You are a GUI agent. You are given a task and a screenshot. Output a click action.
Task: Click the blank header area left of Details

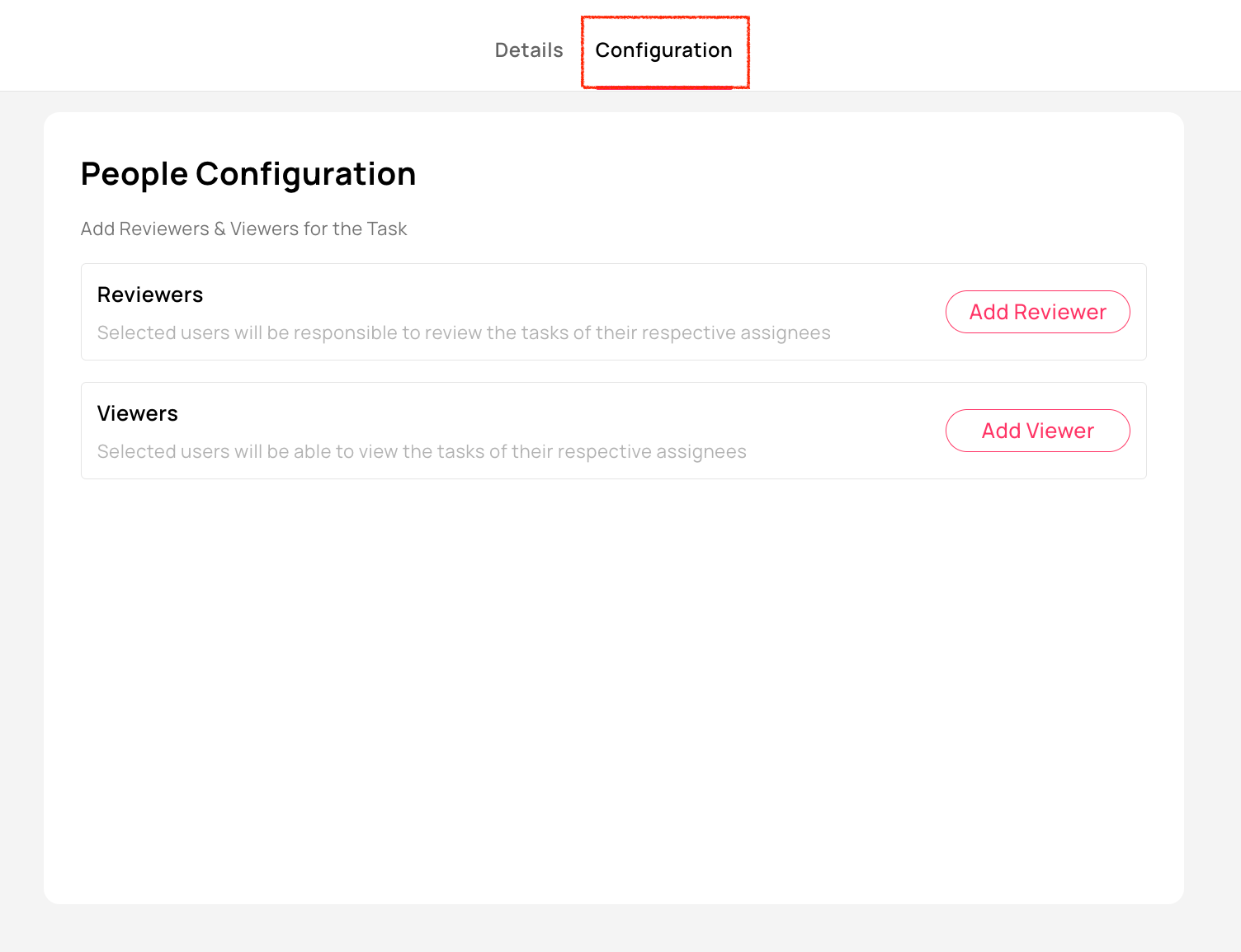pos(248,45)
